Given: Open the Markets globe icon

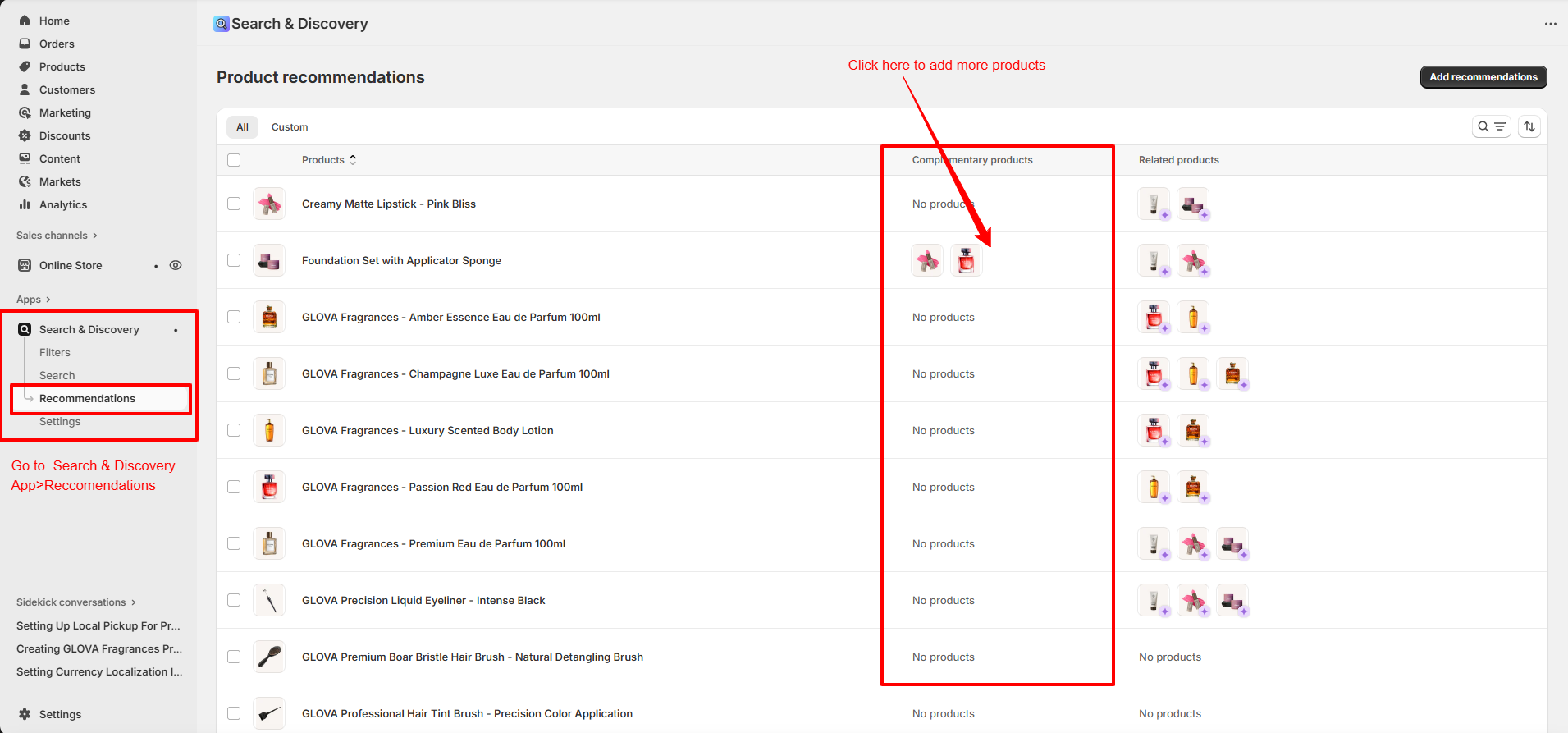Looking at the screenshot, I should point(25,181).
